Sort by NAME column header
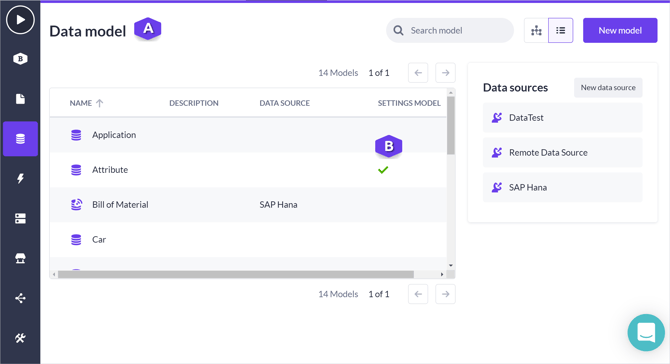This screenshot has width=670, height=364. (x=81, y=103)
